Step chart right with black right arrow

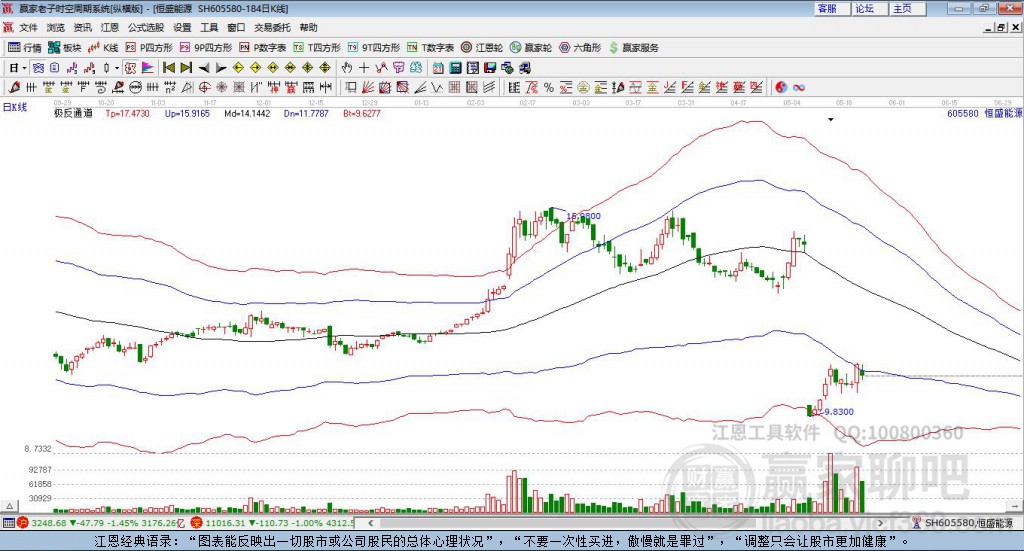[x=221, y=68]
